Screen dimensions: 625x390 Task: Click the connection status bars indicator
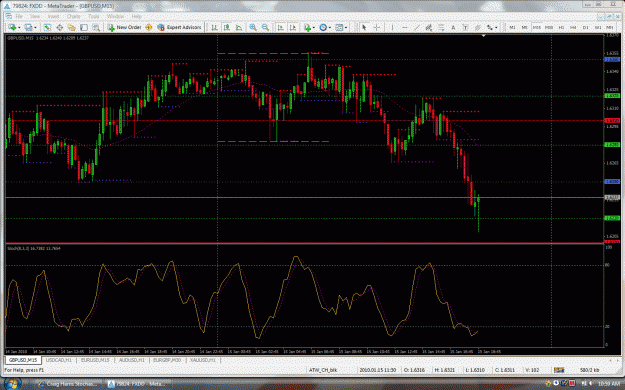[x=559, y=370]
